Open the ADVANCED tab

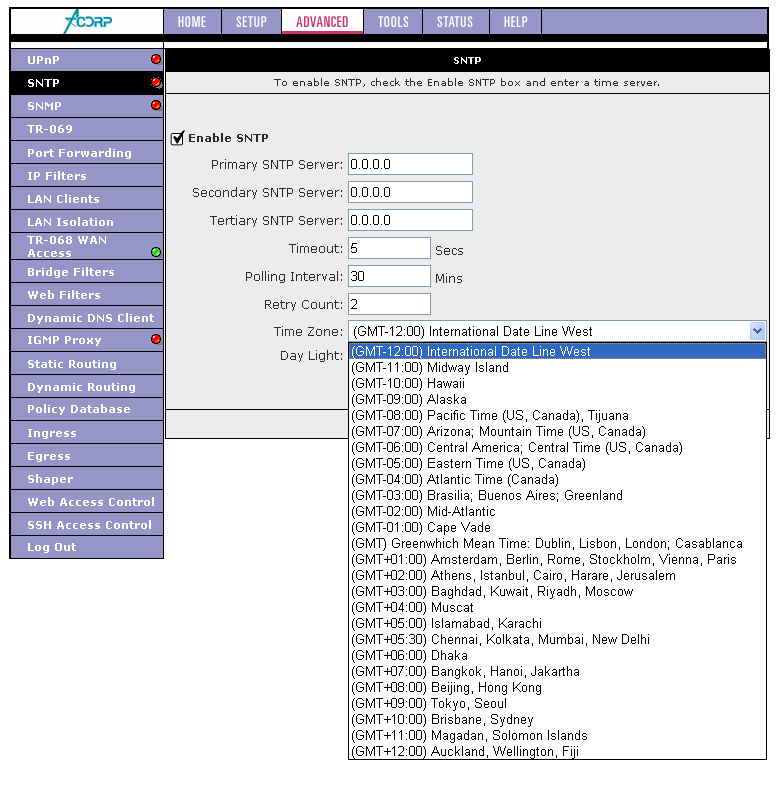click(x=322, y=22)
